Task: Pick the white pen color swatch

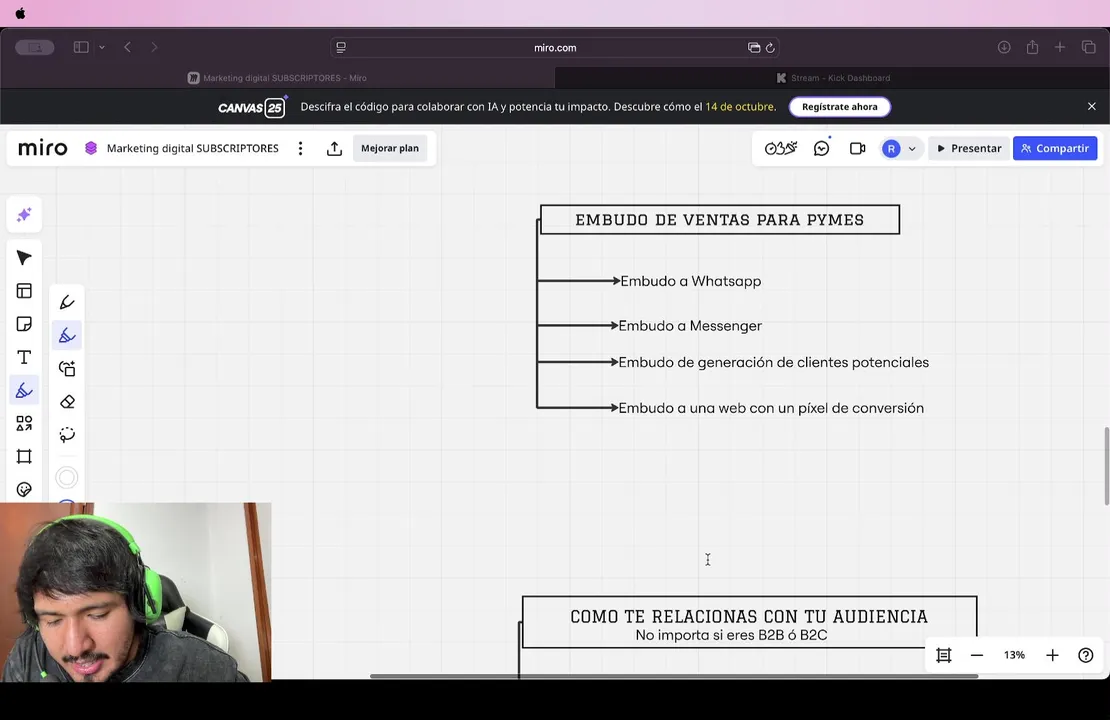Action: [x=67, y=478]
